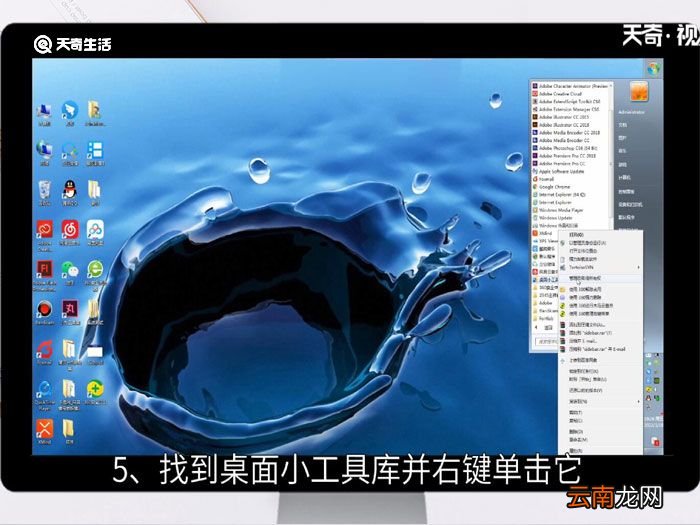Open the XMind desktop icon

tap(44, 431)
